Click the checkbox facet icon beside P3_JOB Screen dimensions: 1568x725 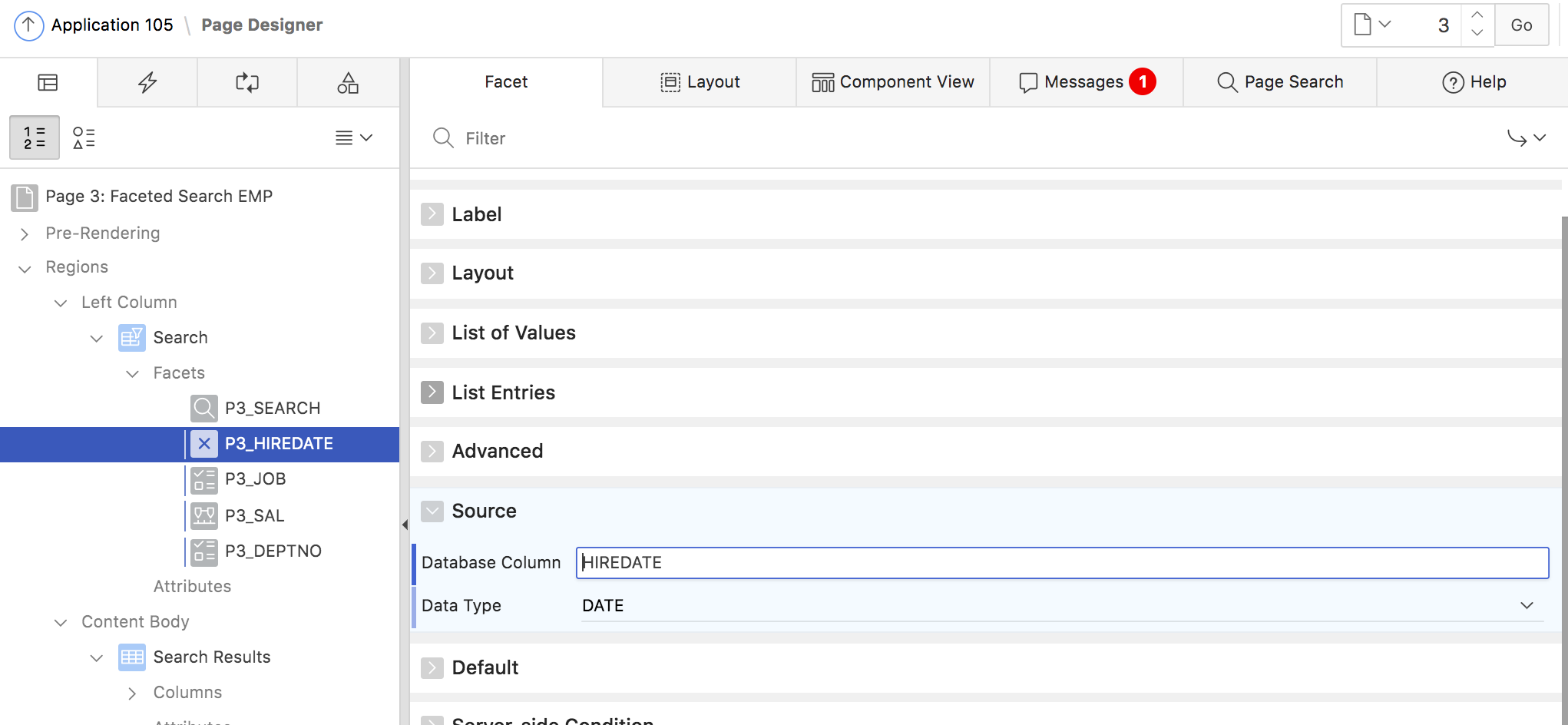click(x=203, y=479)
